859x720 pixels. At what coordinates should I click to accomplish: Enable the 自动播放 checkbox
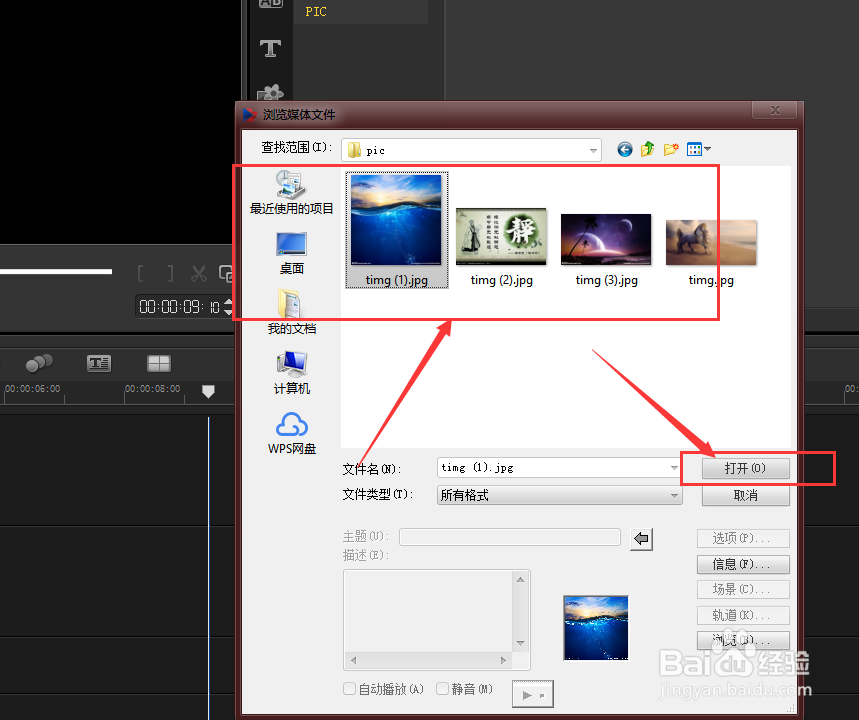(349, 688)
